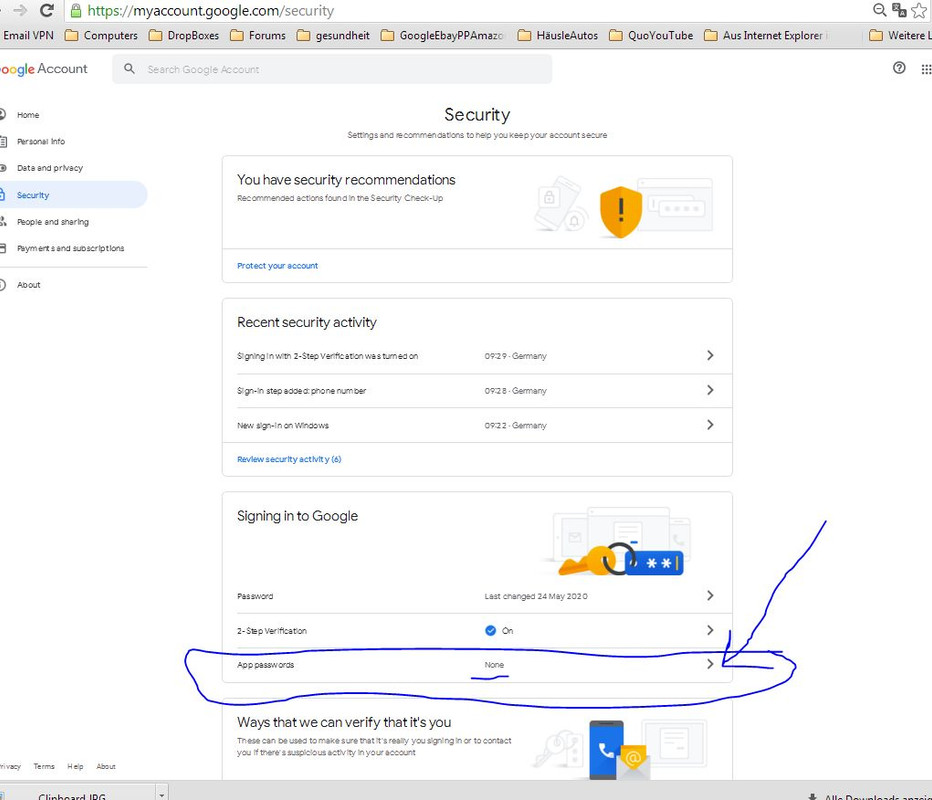Open the QuoYouTube bookmarks folder
Image resolution: width=932 pixels, height=800 pixels.
[651, 36]
